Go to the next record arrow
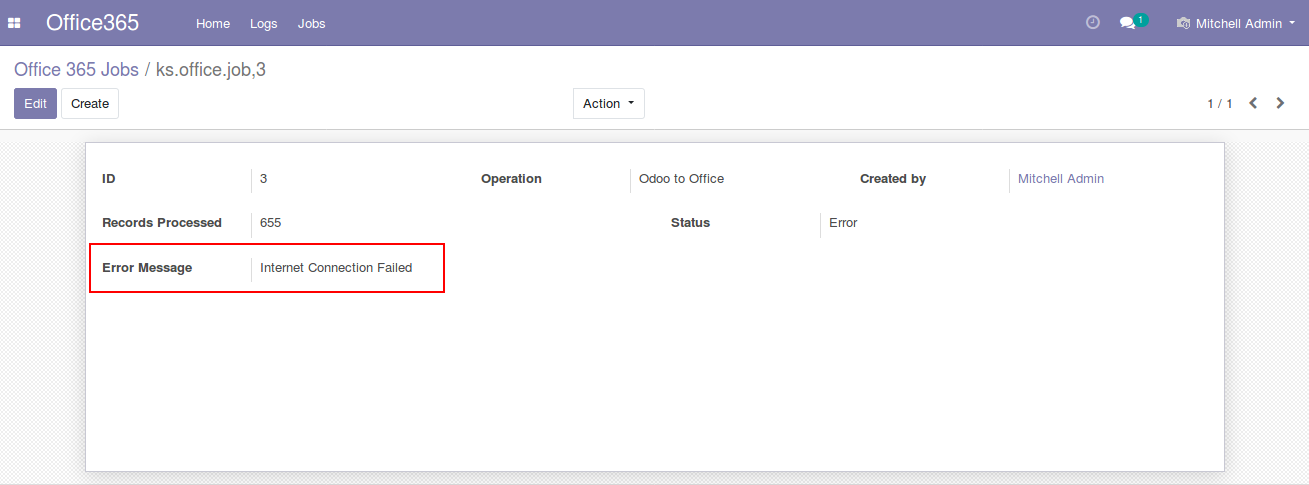 (1280, 103)
